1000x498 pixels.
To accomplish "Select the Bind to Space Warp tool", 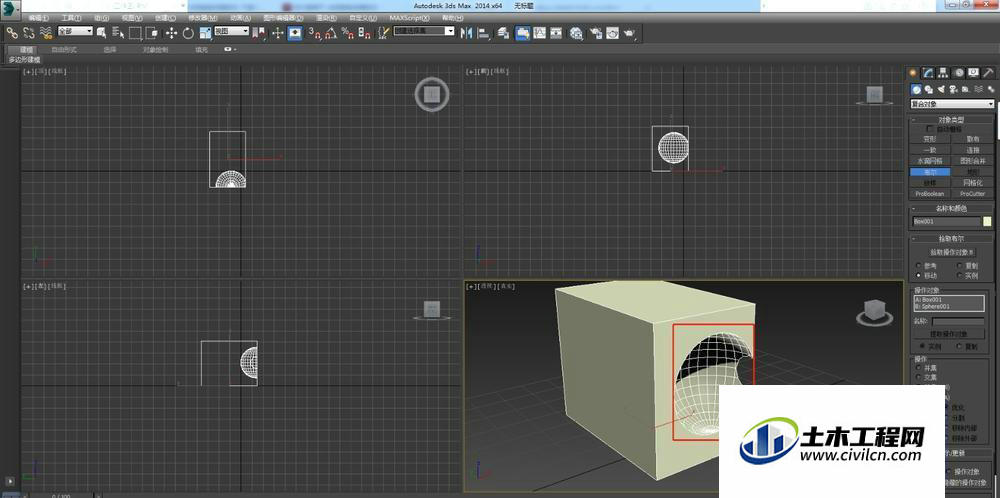I will [x=45, y=33].
